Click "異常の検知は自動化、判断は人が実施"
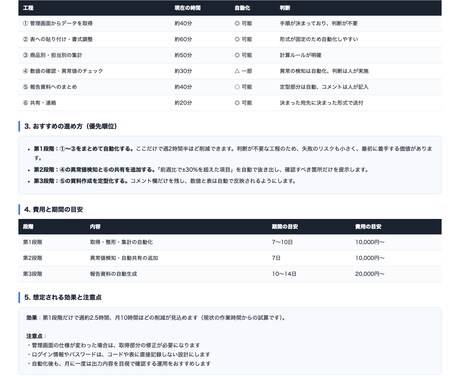Screen dimensions: 460x380 click(x=324, y=71)
